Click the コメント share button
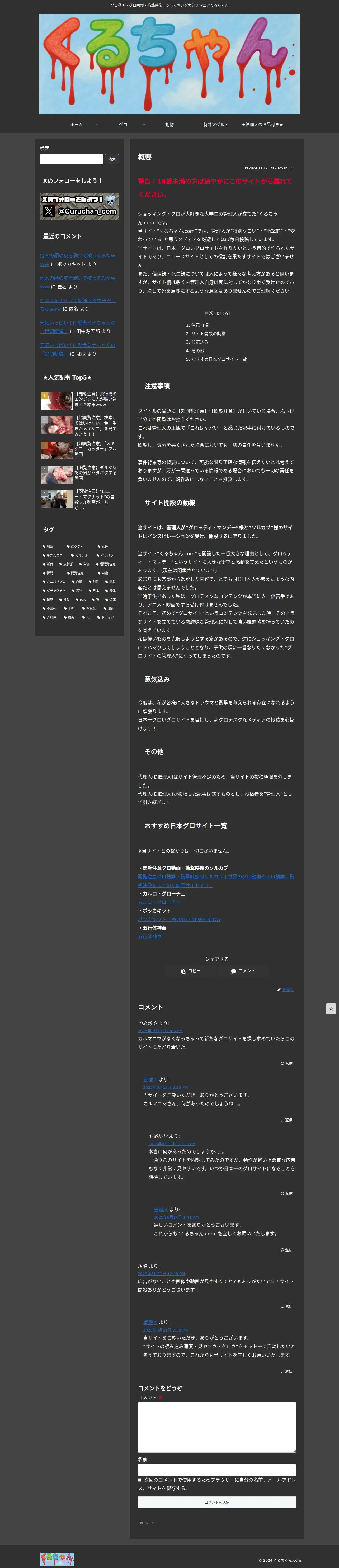This screenshot has height=1568, width=339. 243,971
